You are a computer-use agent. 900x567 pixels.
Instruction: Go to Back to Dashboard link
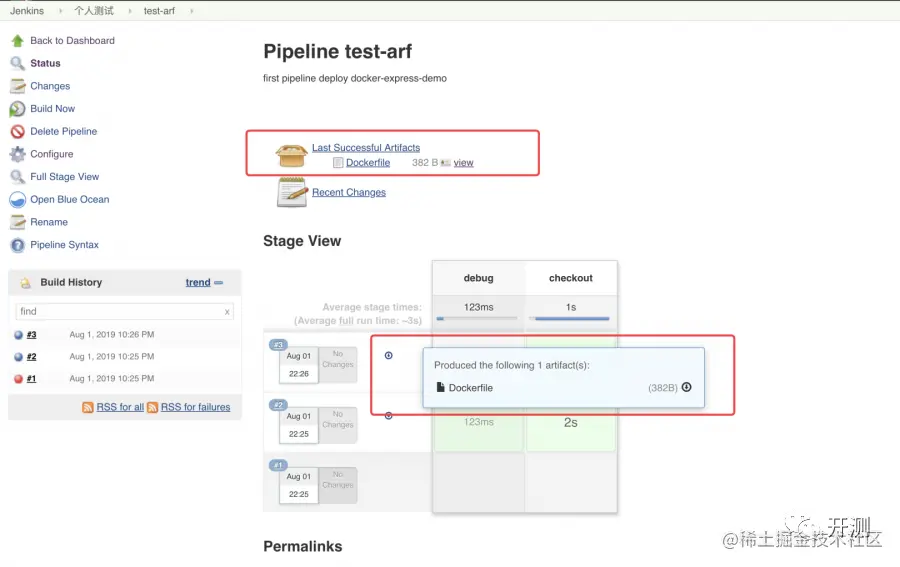[72, 41]
